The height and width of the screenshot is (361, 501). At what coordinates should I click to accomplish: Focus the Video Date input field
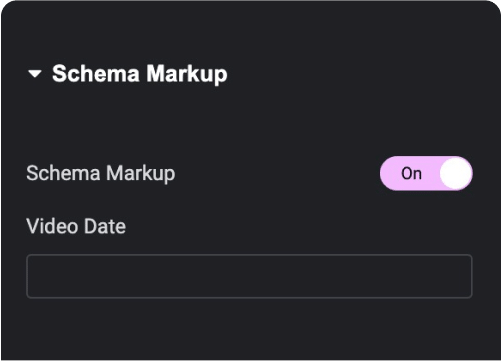click(x=249, y=276)
